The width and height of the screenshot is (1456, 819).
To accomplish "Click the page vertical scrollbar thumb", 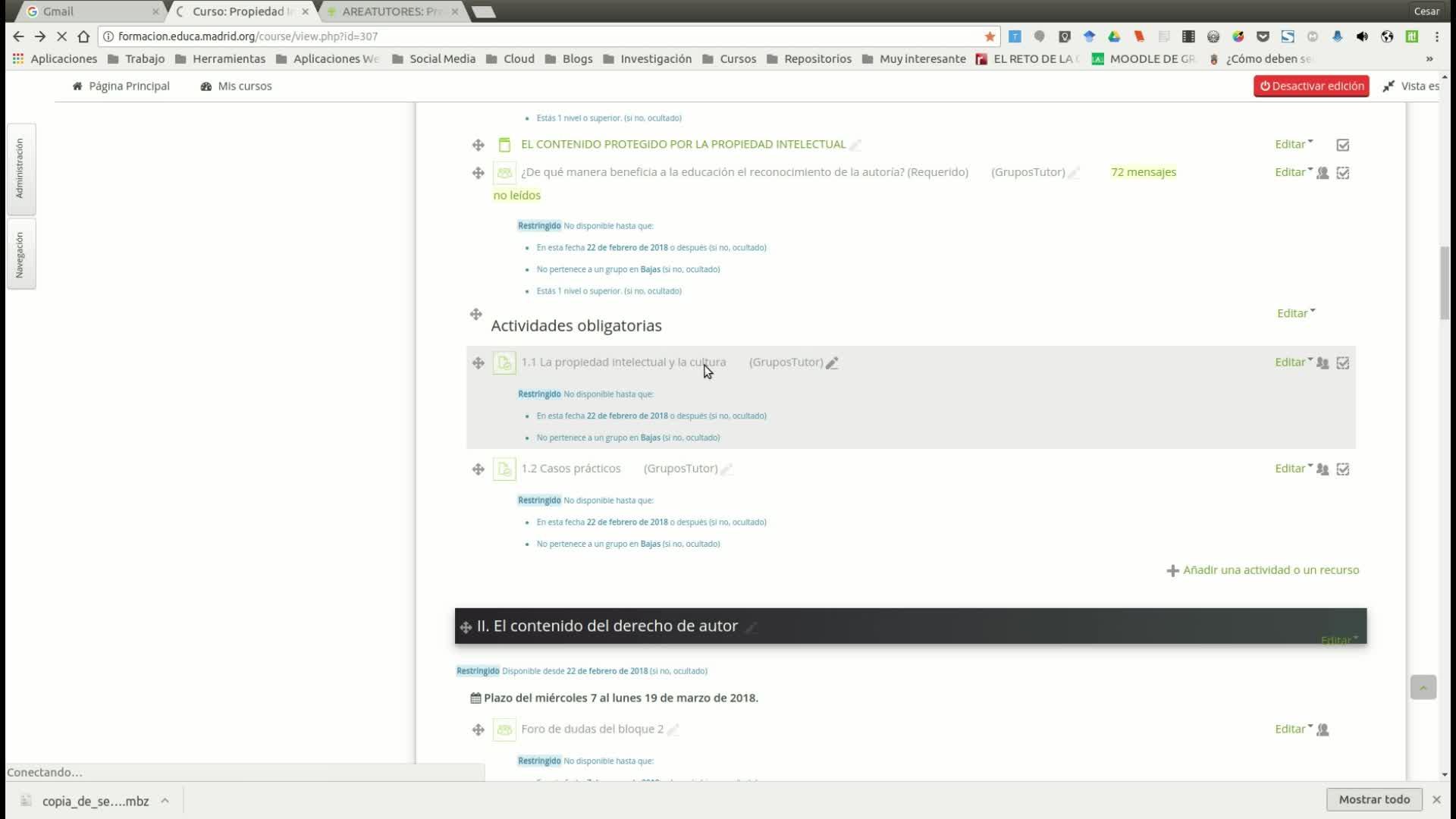I will (x=1445, y=282).
